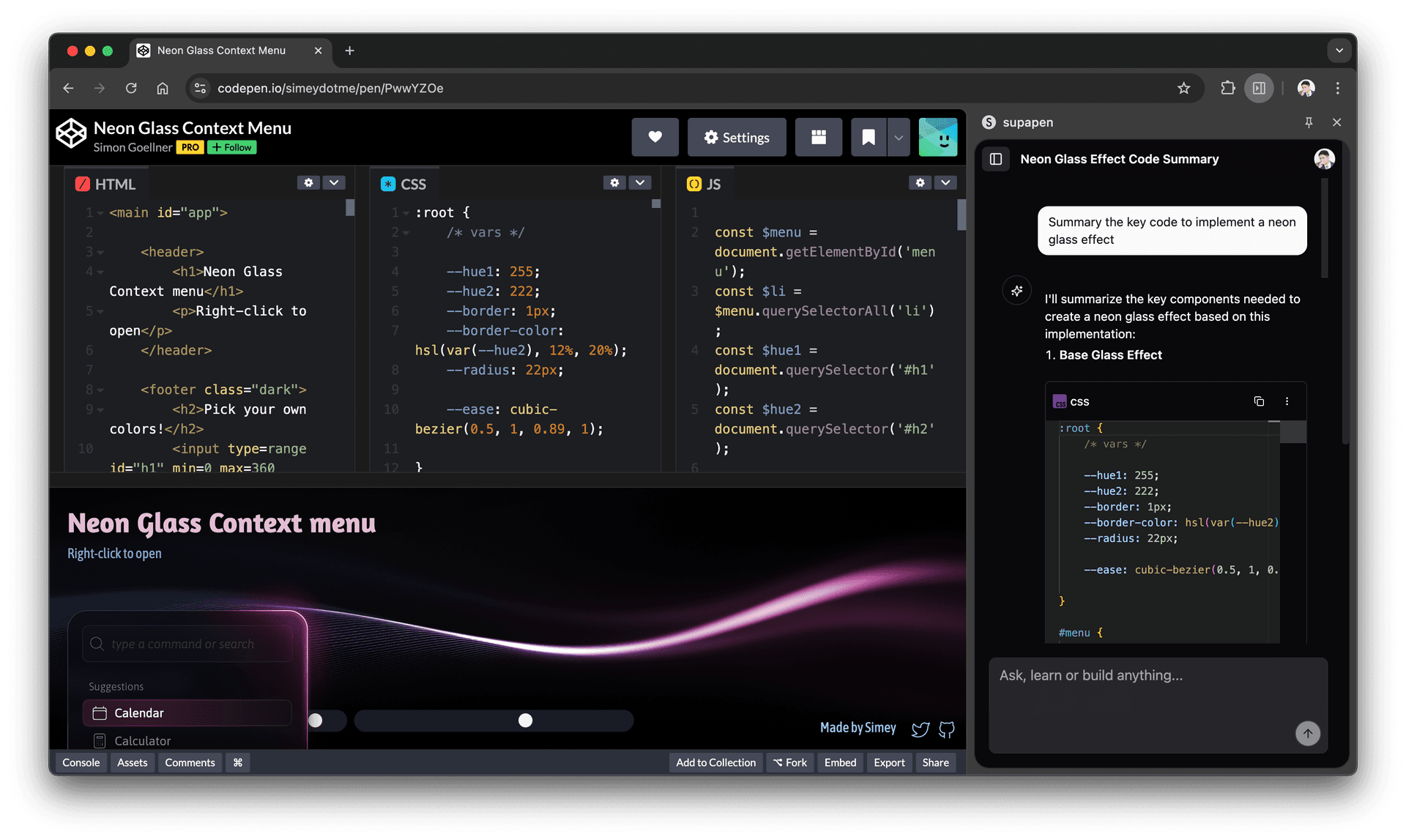Open the bookmark button's dropdown arrow

click(x=899, y=137)
